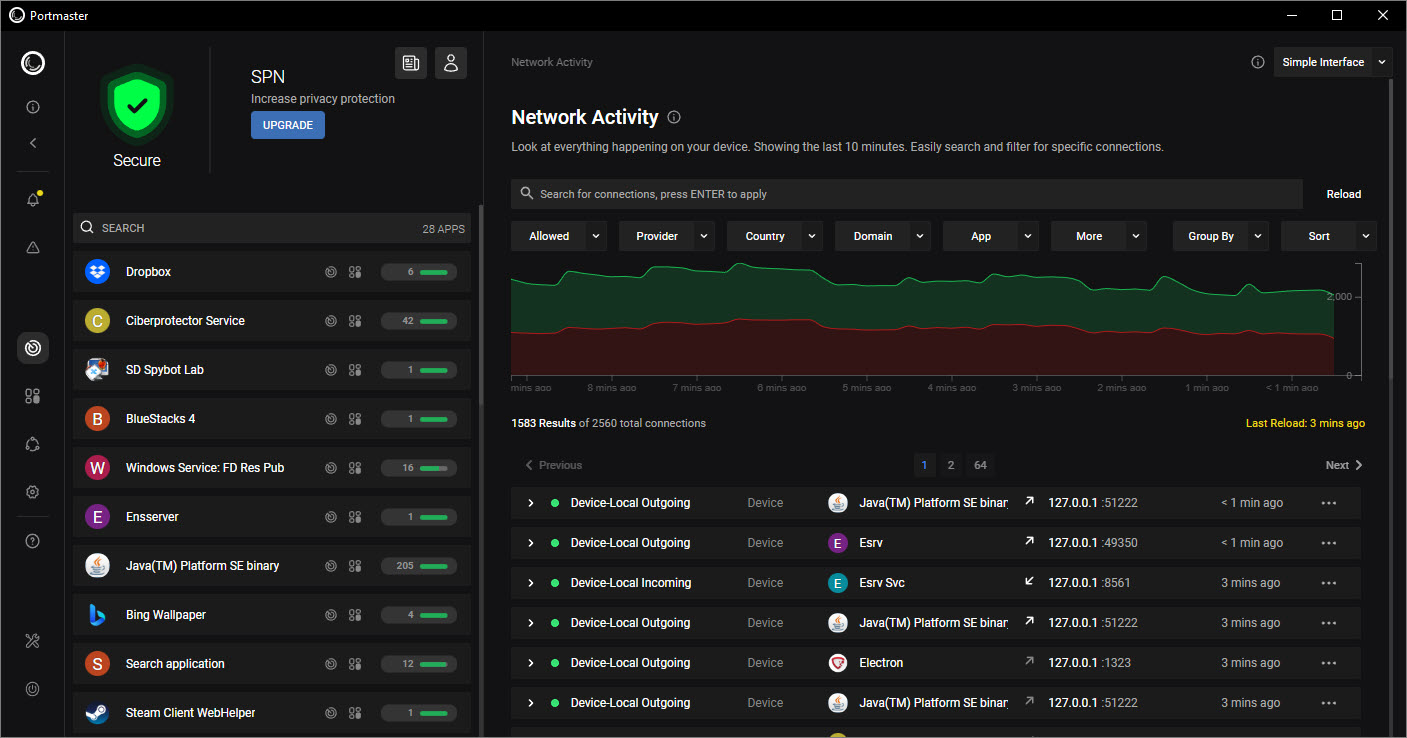Screen dimensions: 1407x738
Task: Open Search application settings icon
Action: [354, 664]
